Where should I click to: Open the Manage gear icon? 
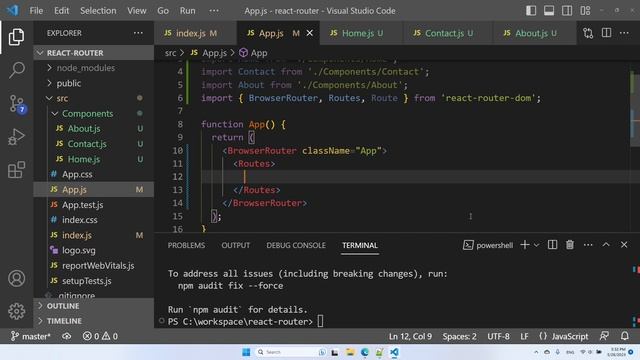click(x=16, y=311)
